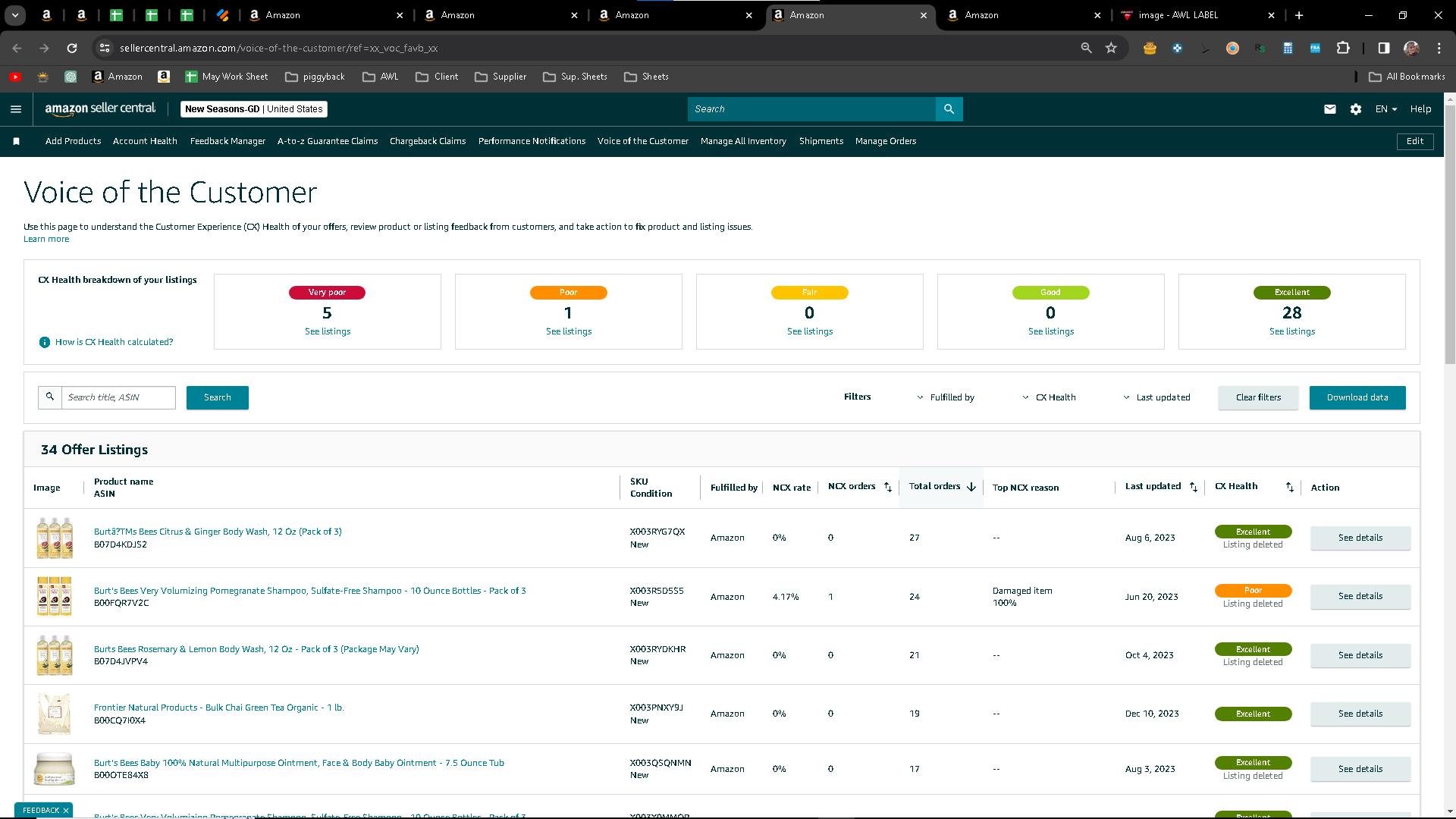Open Account Health in the favorites bar
Viewport: 1456px width, 819px height.
point(145,141)
